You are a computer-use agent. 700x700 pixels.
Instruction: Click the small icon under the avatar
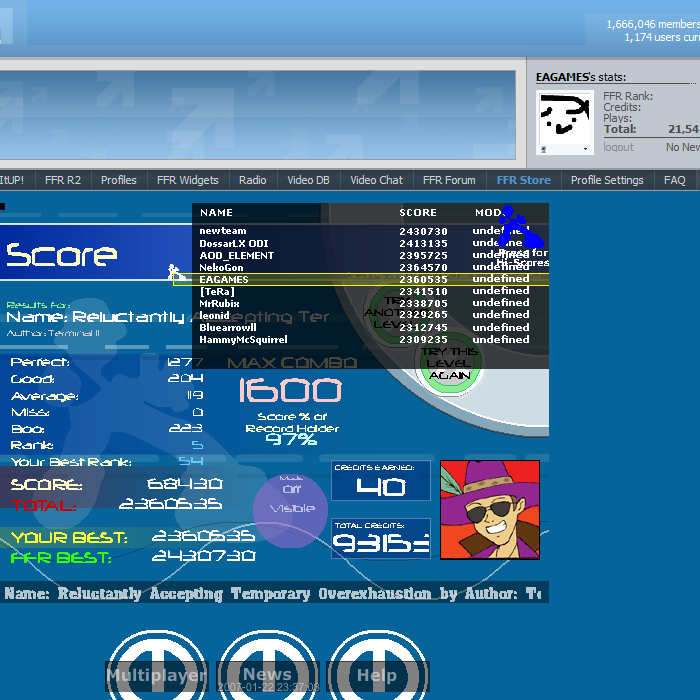coord(543,149)
